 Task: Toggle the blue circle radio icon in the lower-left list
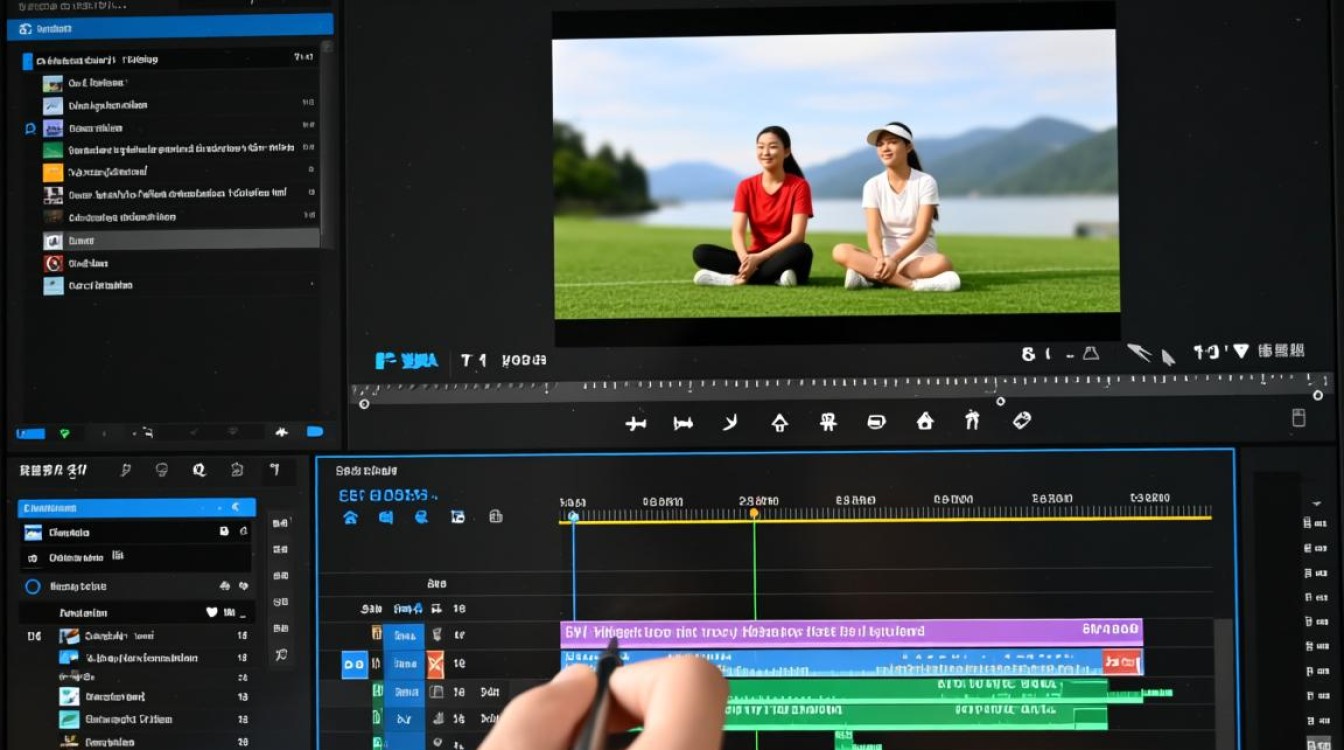33,587
